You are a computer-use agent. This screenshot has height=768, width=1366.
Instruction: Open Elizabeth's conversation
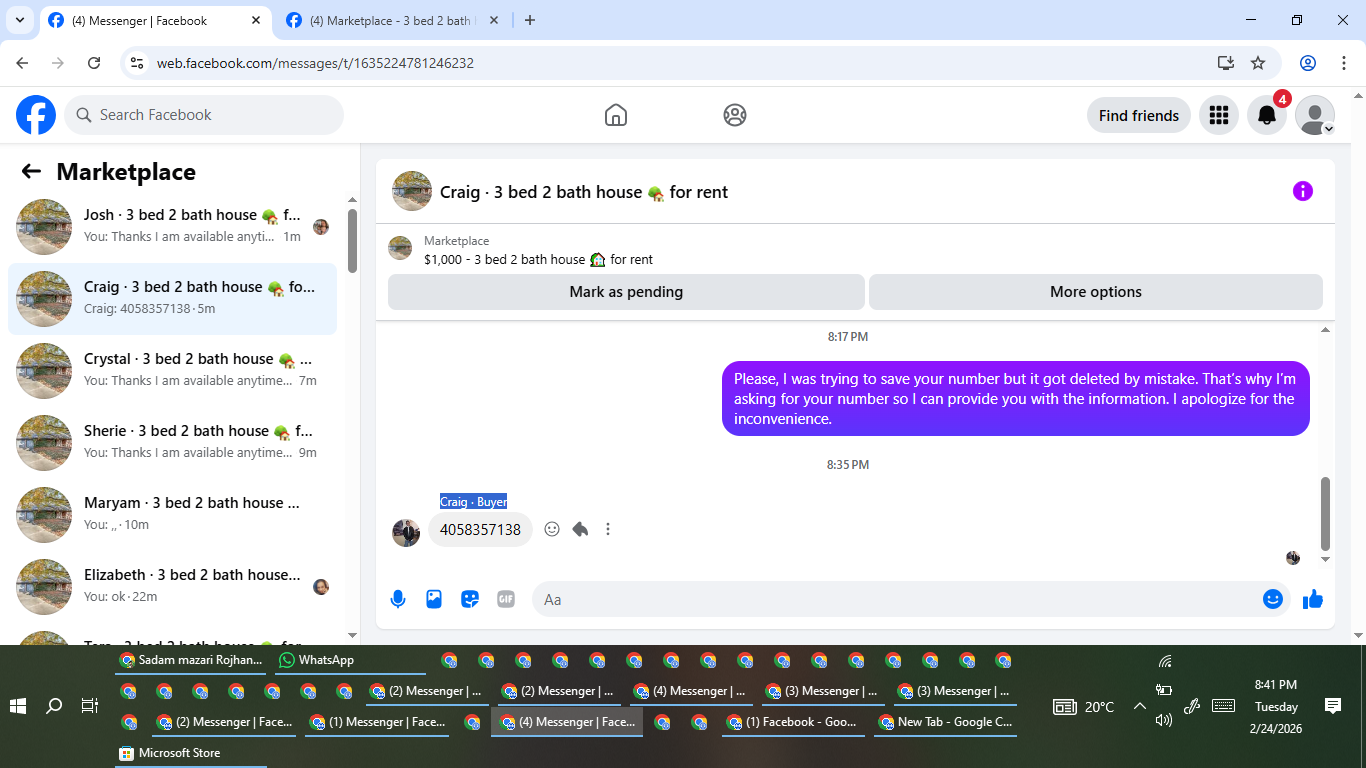[x=172, y=586]
